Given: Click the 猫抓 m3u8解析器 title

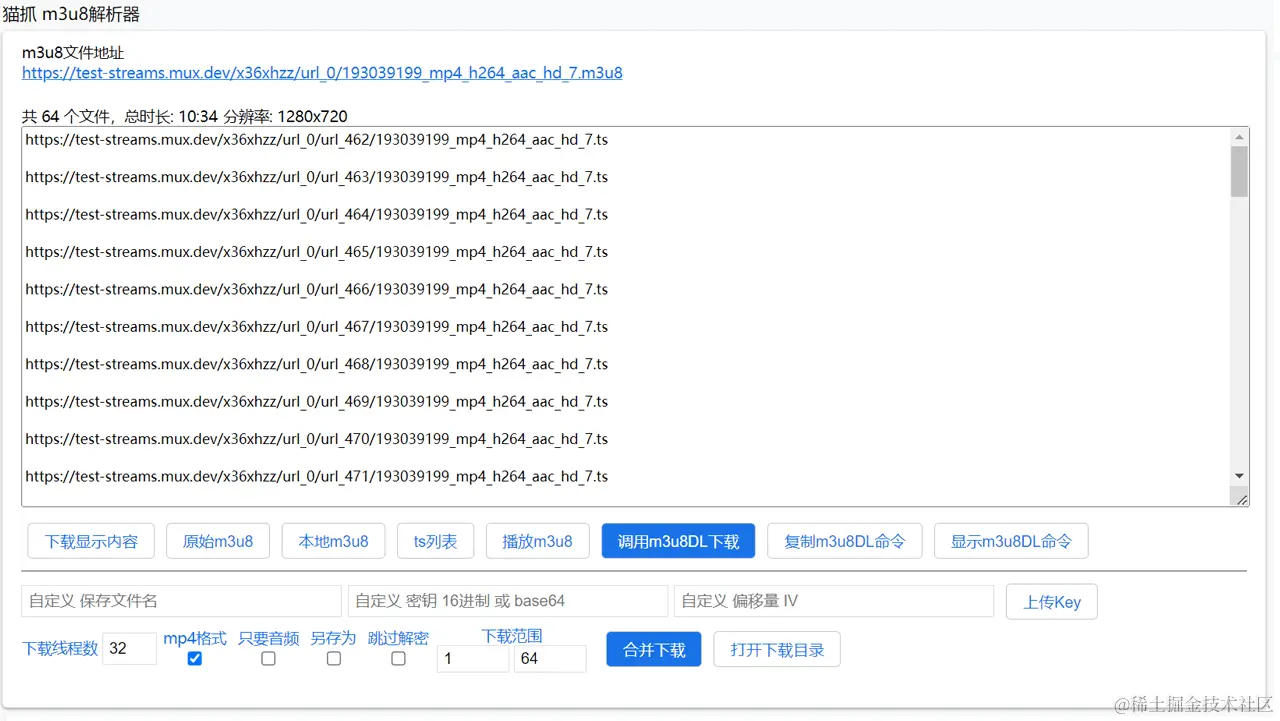Looking at the screenshot, I should click(x=71, y=14).
